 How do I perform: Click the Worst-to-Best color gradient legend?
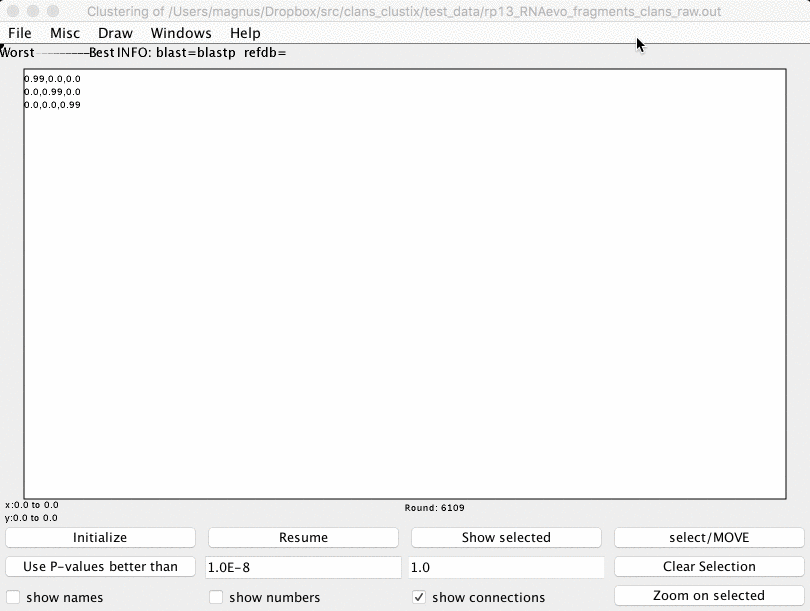tap(62, 53)
